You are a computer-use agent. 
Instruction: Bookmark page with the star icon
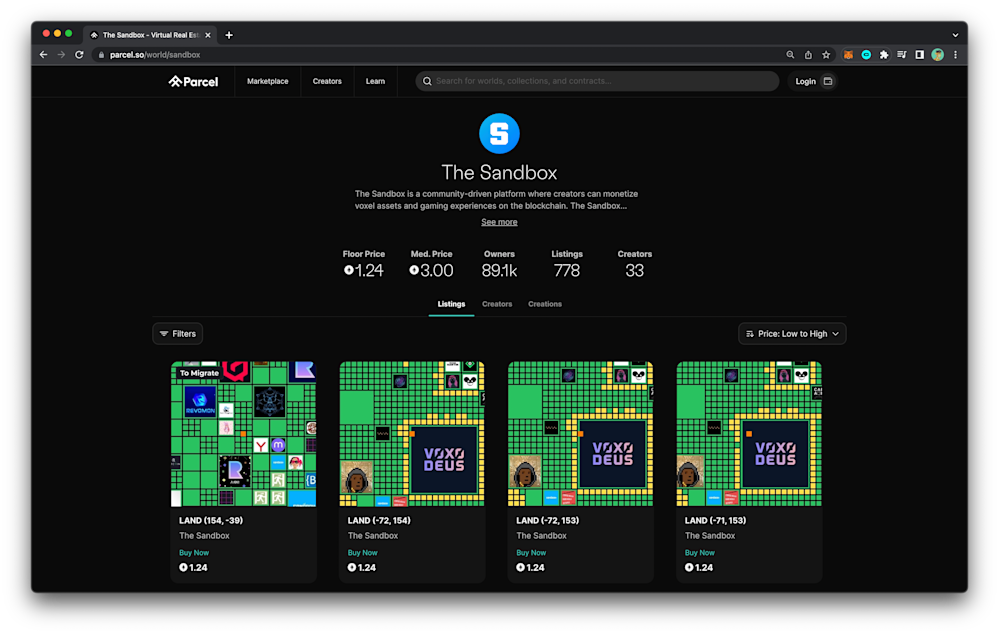pyautogui.click(x=826, y=55)
